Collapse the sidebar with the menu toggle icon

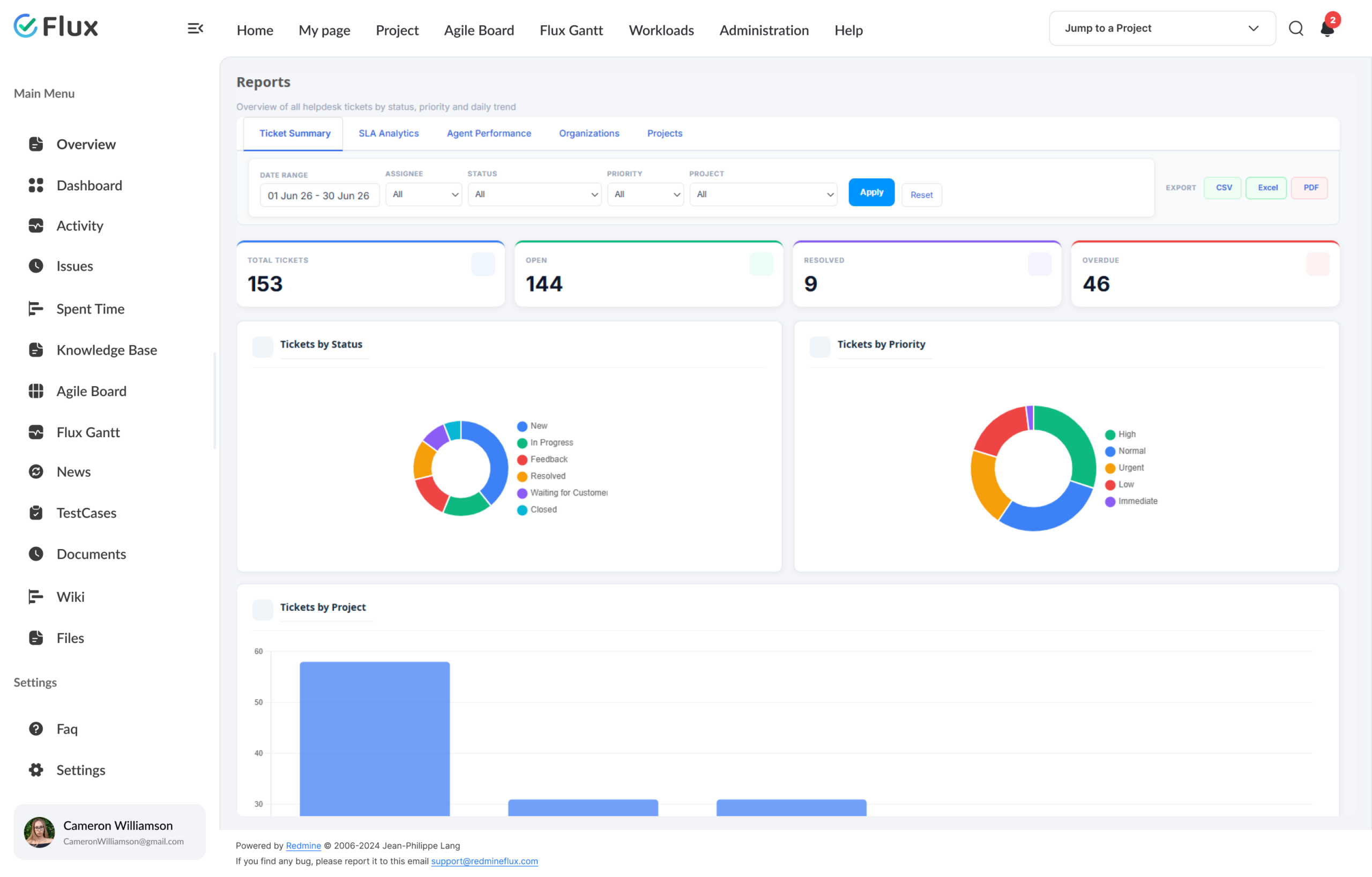196,28
